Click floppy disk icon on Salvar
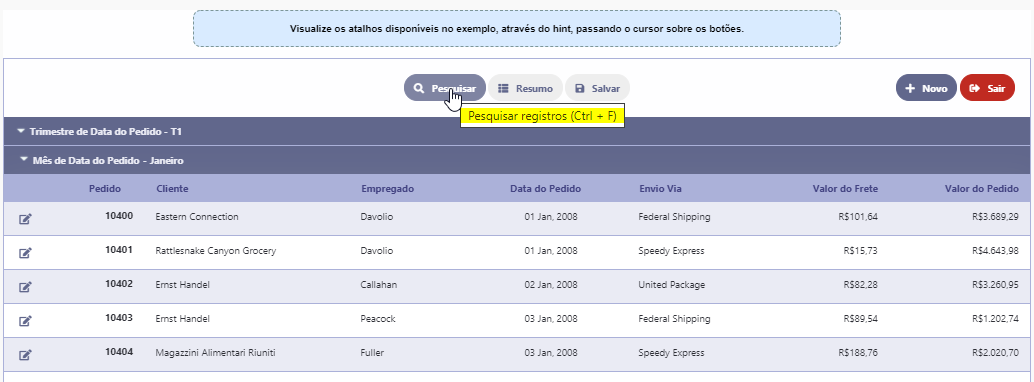This screenshot has height=382, width=1034. coord(580,88)
